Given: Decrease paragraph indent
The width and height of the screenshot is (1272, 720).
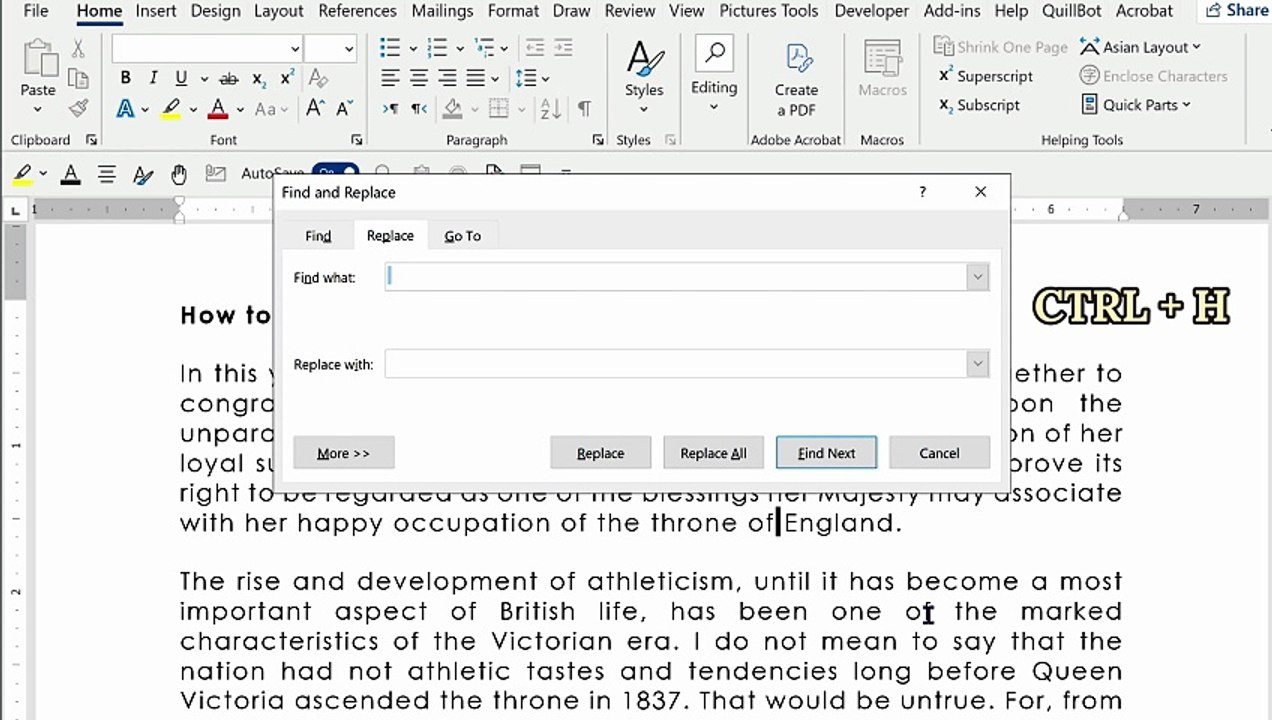Looking at the screenshot, I should point(535,48).
